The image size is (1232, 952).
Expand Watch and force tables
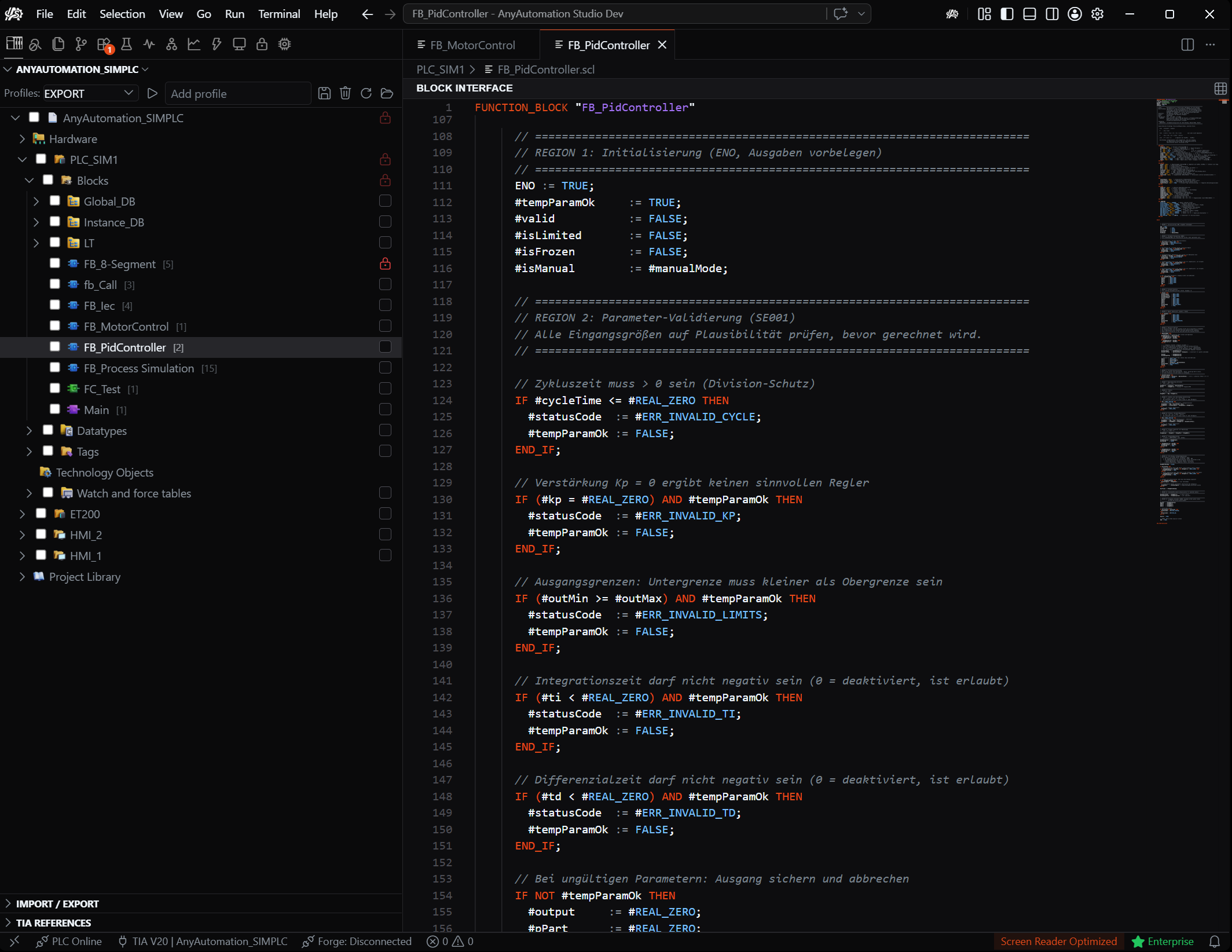[29, 493]
